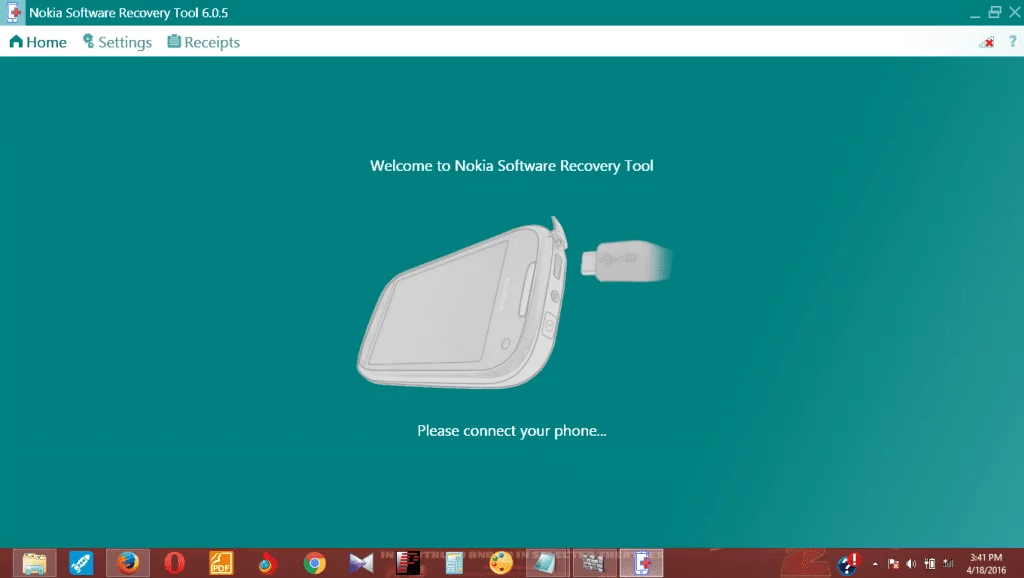Open the Receipts tab
This screenshot has width=1024, height=578.
(x=204, y=42)
